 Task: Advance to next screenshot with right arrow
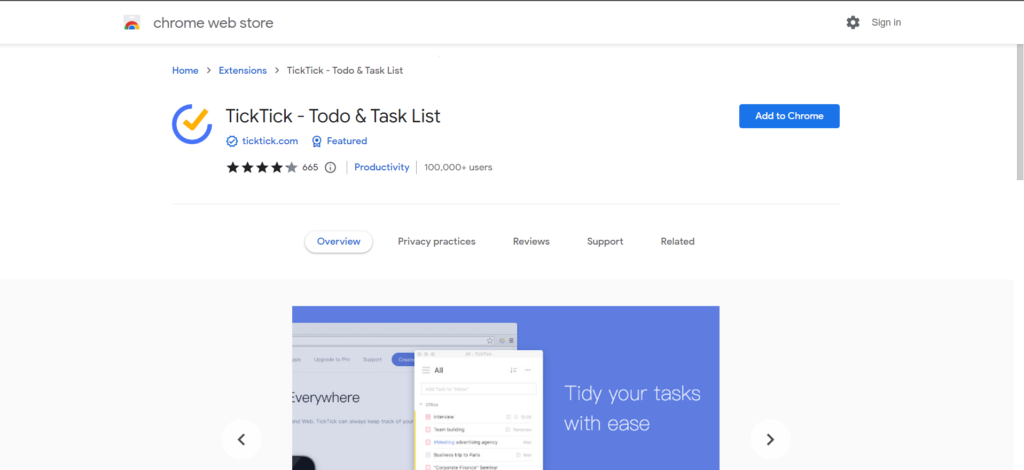(x=770, y=439)
